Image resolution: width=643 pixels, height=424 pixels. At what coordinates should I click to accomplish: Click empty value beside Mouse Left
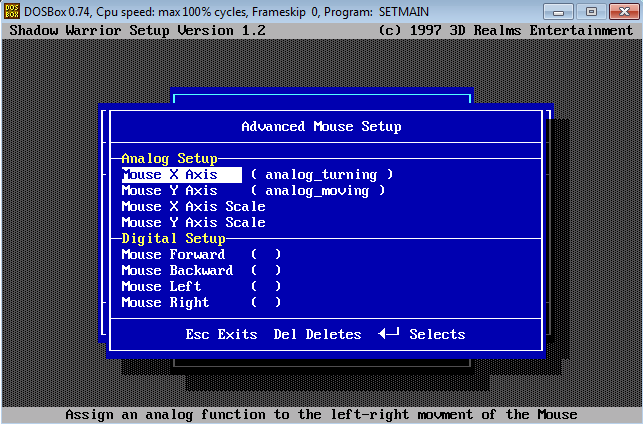(266, 287)
